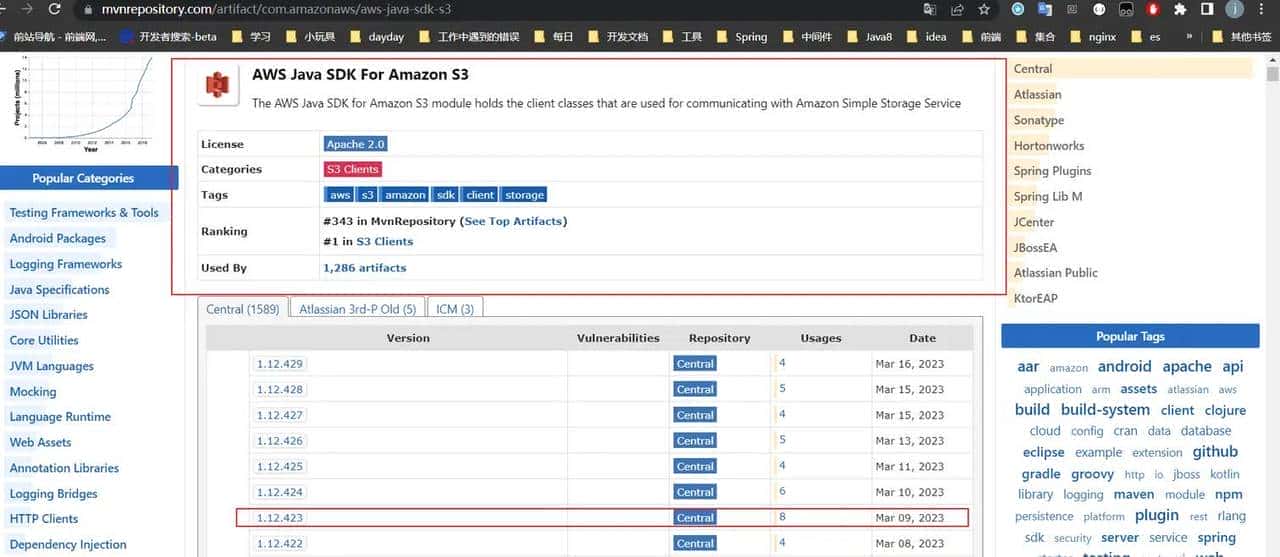The image size is (1280, 557).
Task: Switch to the ICM (3) tab
Action: (454, 309)
